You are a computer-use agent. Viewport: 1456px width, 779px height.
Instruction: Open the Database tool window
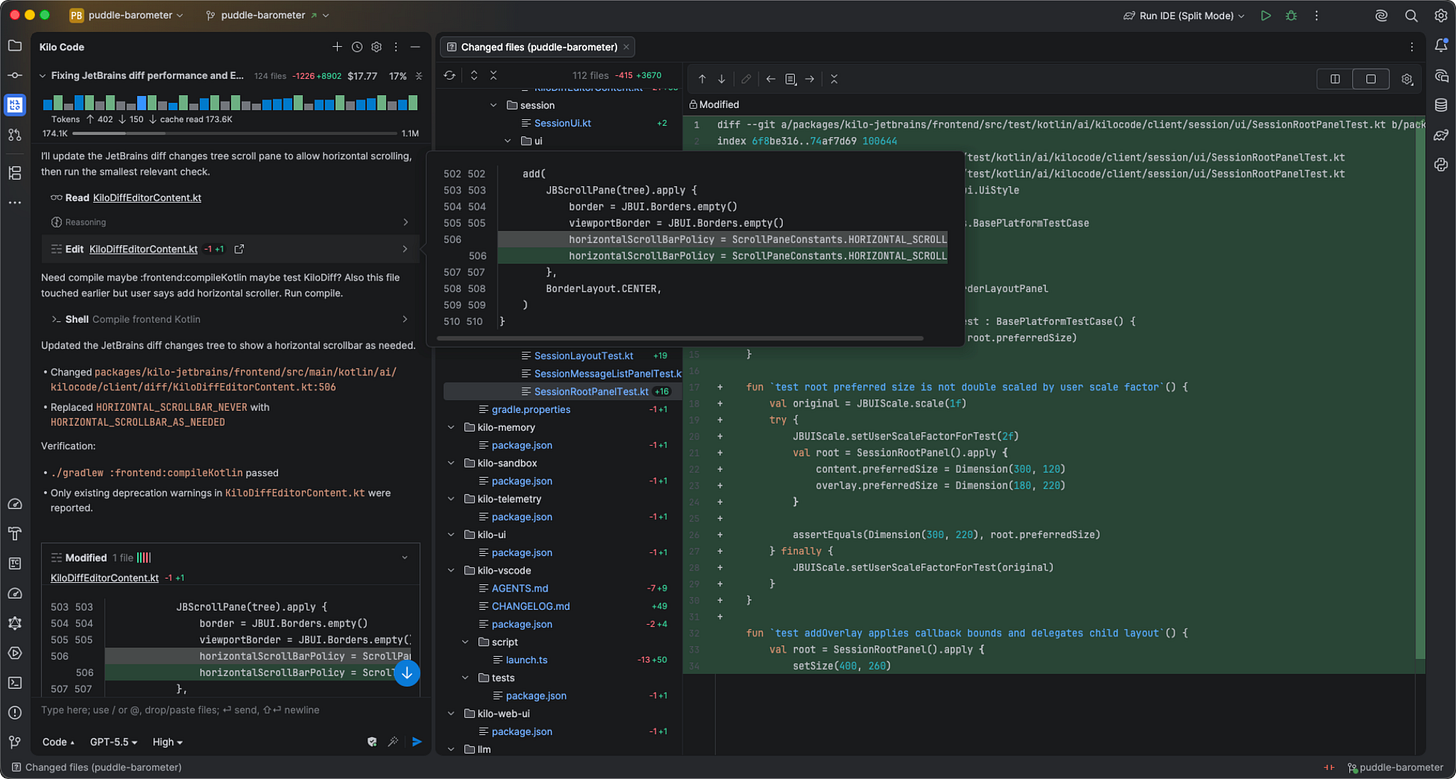(1441, 105)
